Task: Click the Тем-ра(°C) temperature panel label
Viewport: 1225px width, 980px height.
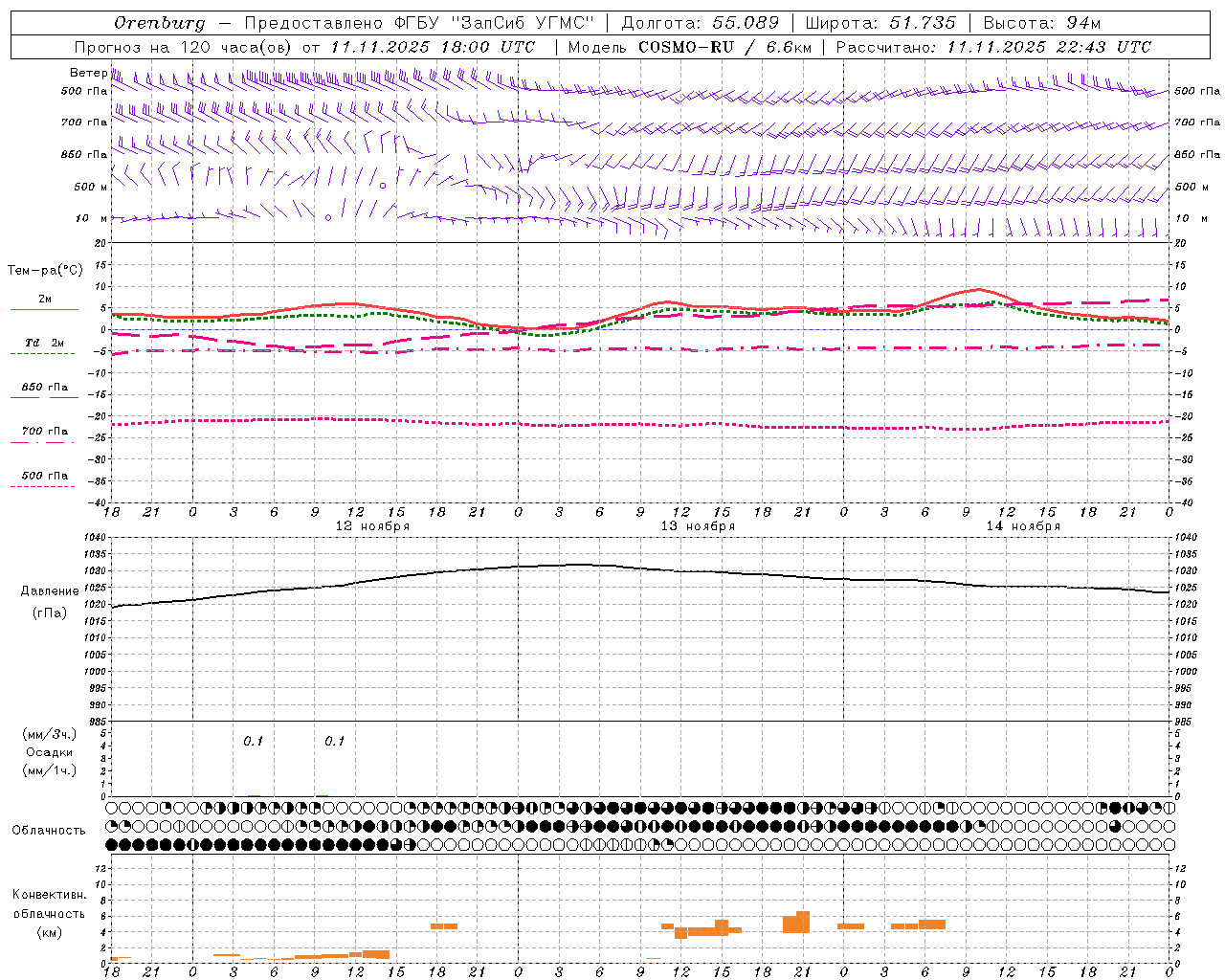Action: (45, 271)
